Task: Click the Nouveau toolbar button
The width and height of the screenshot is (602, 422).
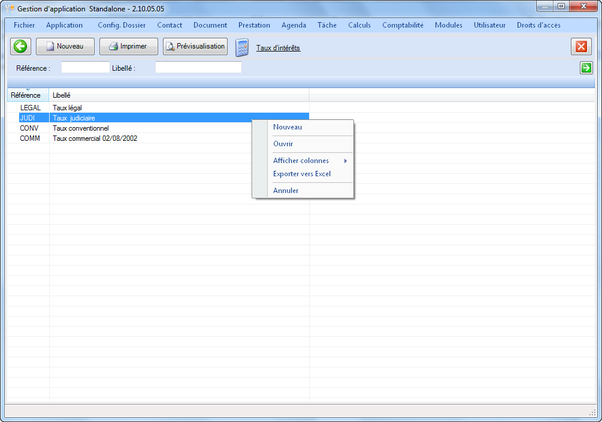Action: click(x=65, y=46)
